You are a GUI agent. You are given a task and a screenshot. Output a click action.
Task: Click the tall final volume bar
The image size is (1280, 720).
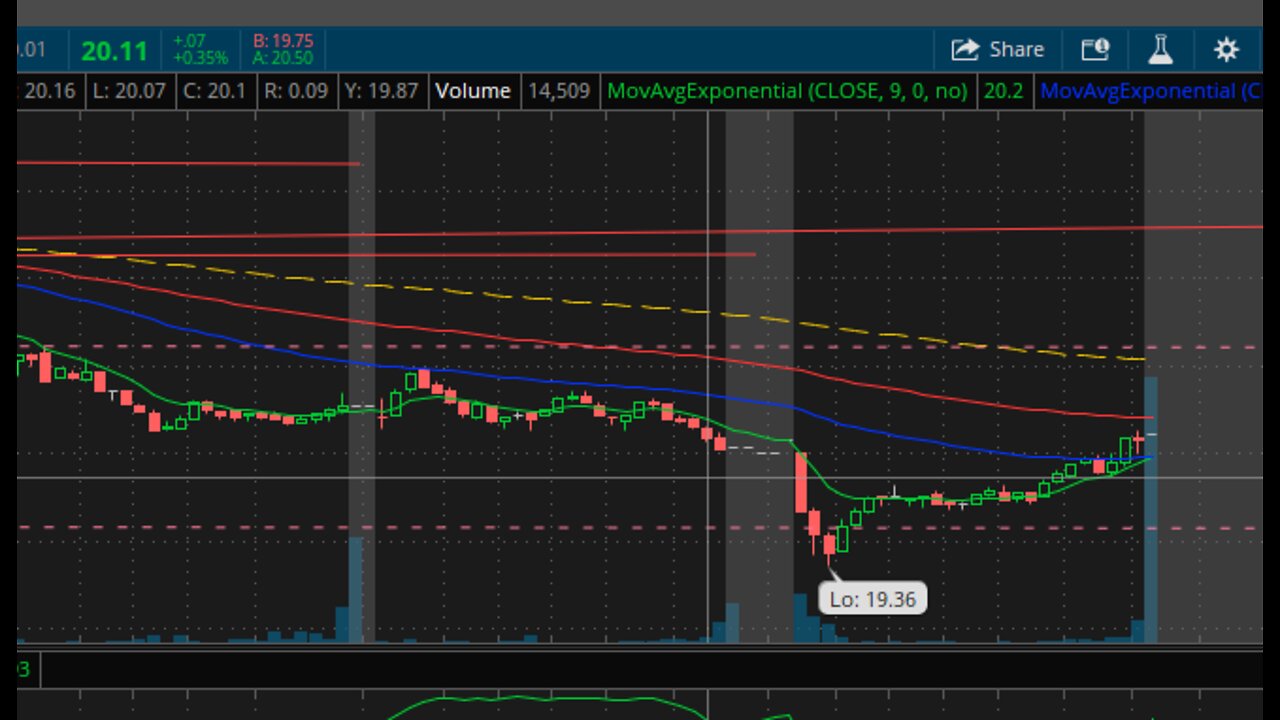[x=1150, y=510]
